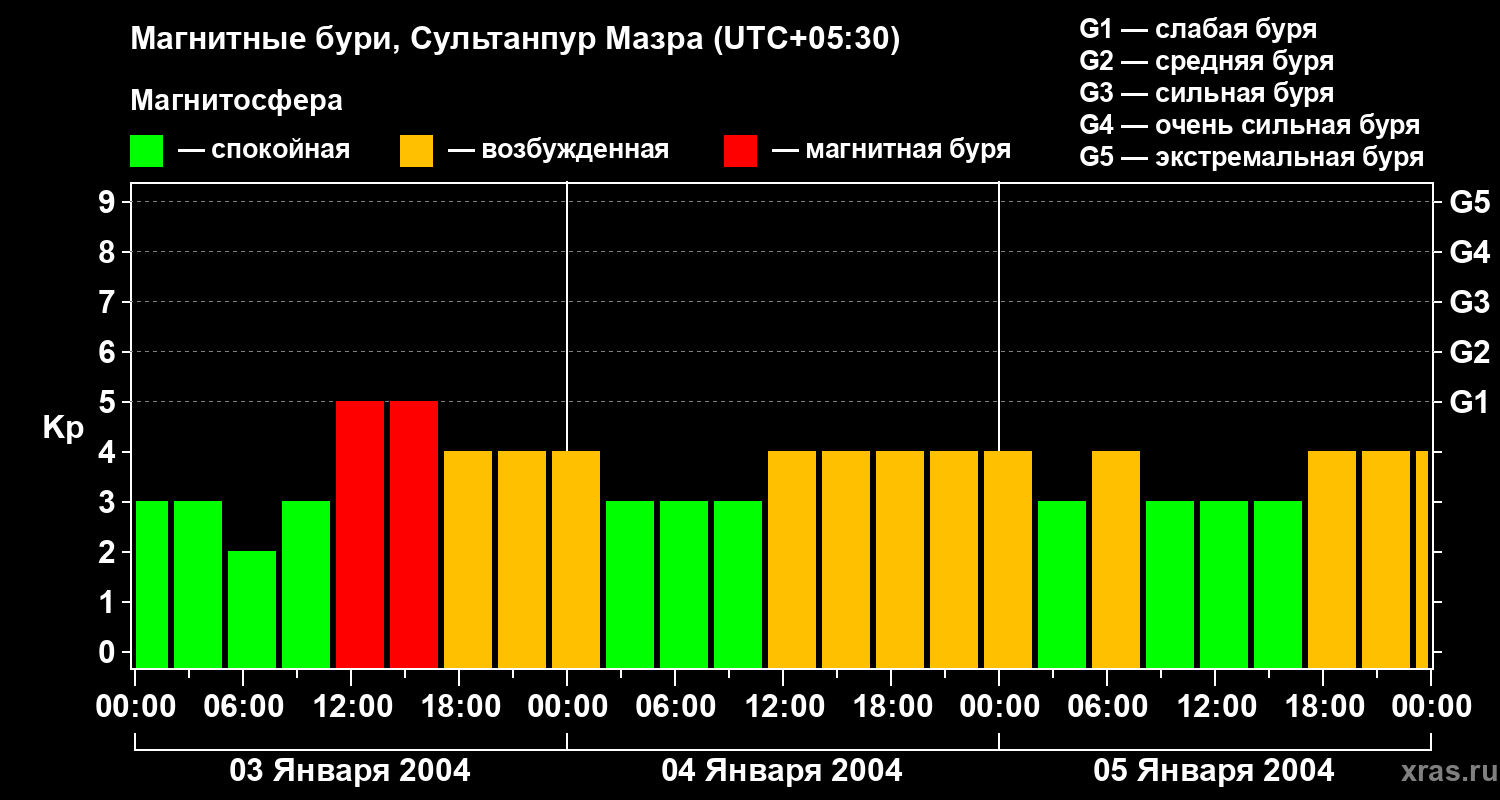Click the 12:00 time label above 03 Января
This screenshot has height=800, width=1500.
point(351,707)
